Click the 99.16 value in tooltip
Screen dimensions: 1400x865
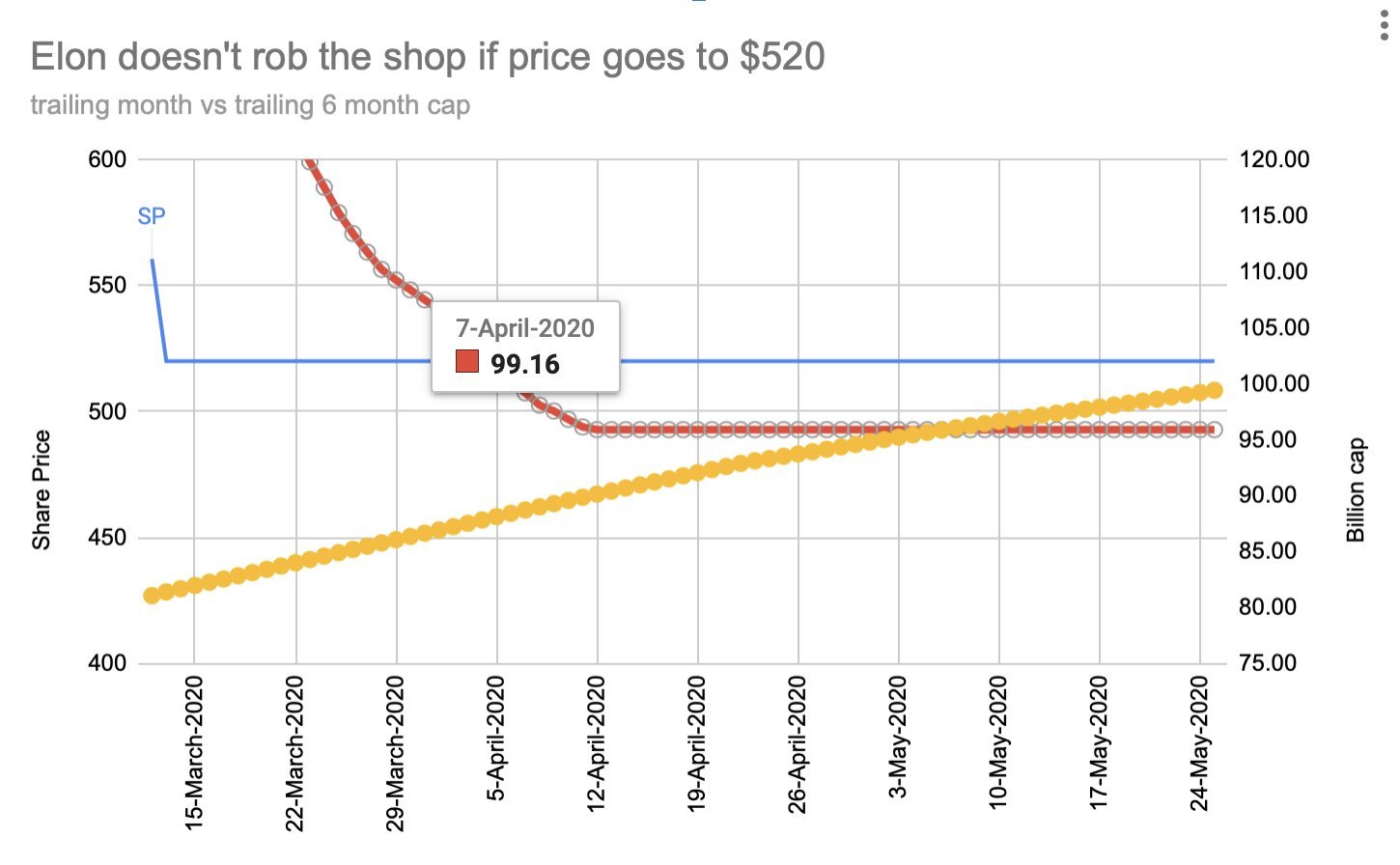click(525, 364)
